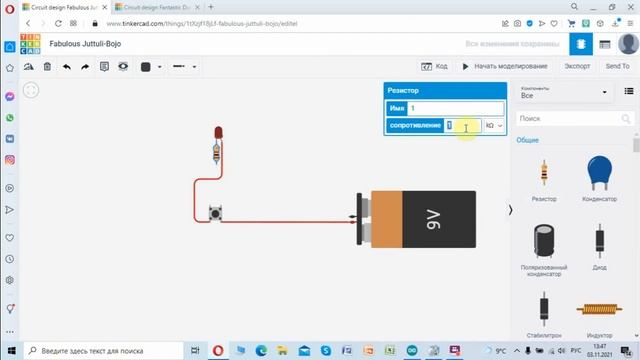Switch to circuit view icon
The height and width of the screenshot is (360, 640).
581,44
